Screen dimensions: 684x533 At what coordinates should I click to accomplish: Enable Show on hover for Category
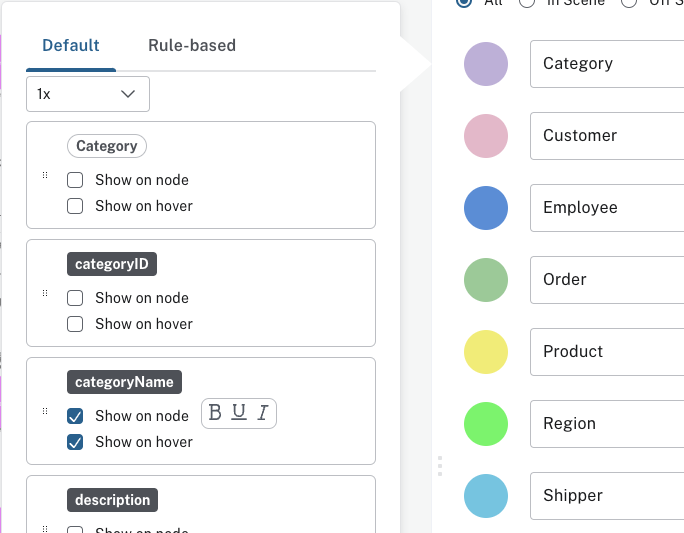75,206
